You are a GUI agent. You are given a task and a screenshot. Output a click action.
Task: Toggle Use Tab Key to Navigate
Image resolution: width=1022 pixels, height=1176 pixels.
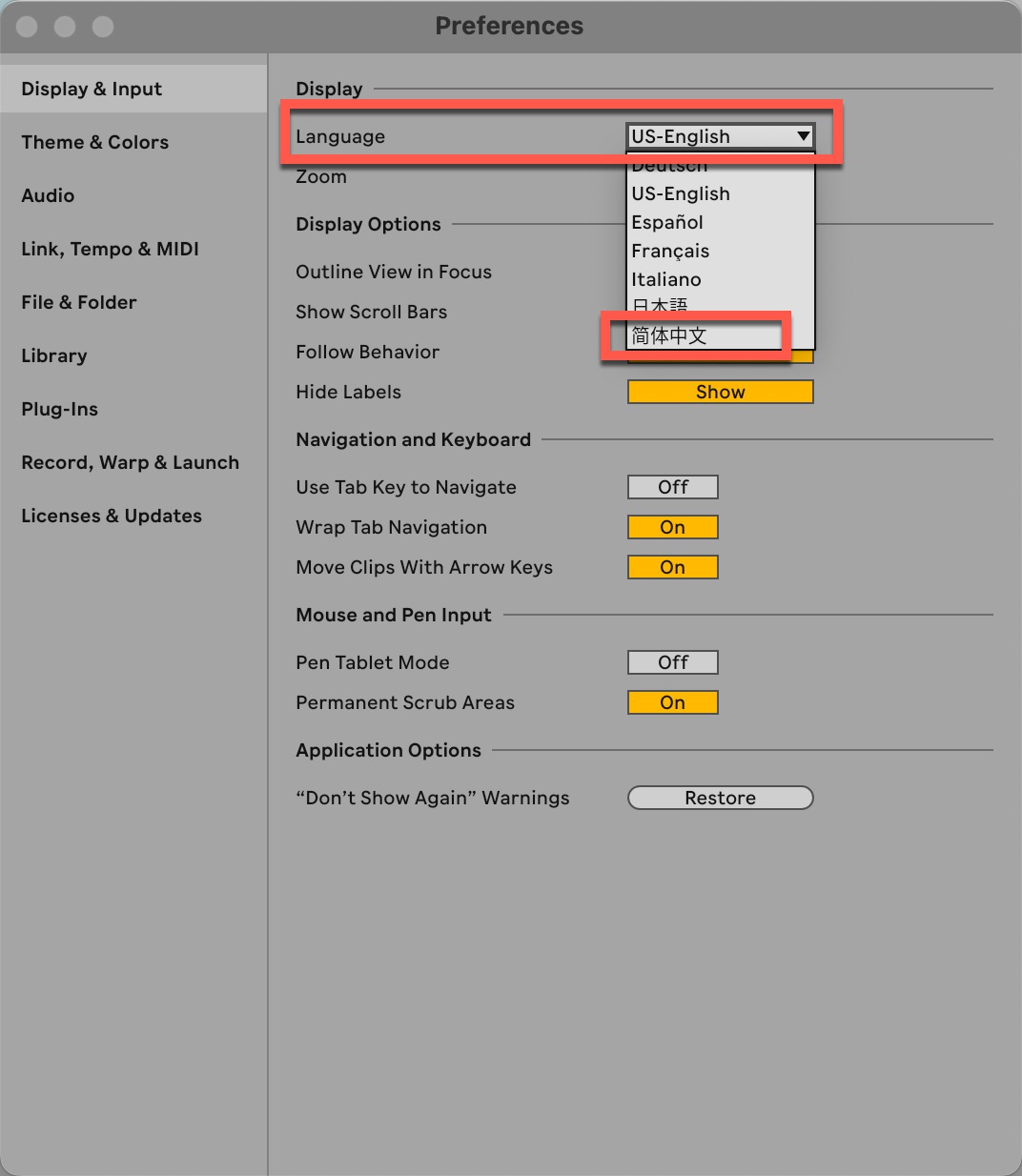[672, 487]
